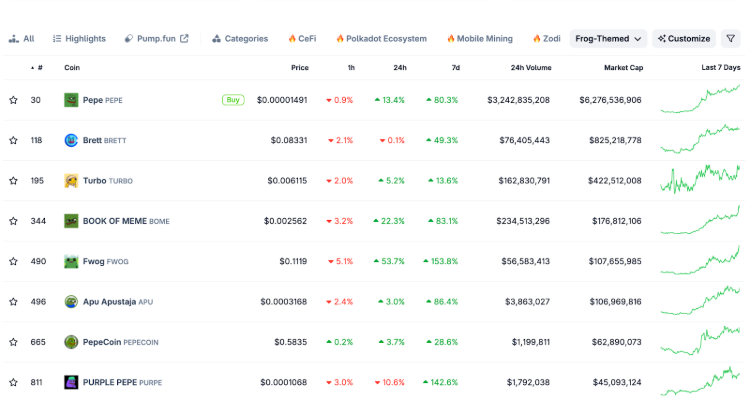Sort by the 7d change column

tap(456, 68)
